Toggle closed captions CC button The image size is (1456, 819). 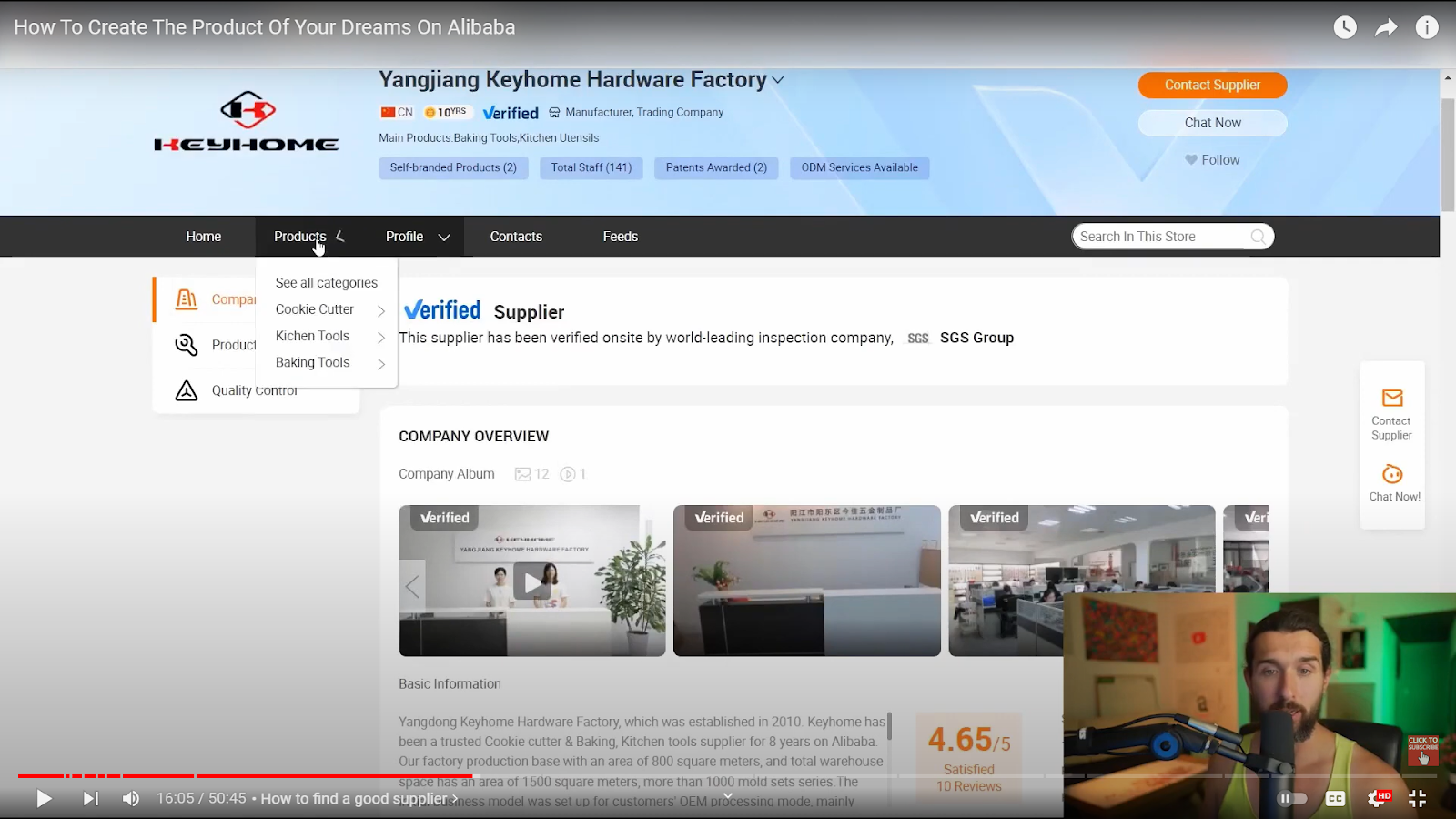pyautogui.click(x=1335, y=798)
